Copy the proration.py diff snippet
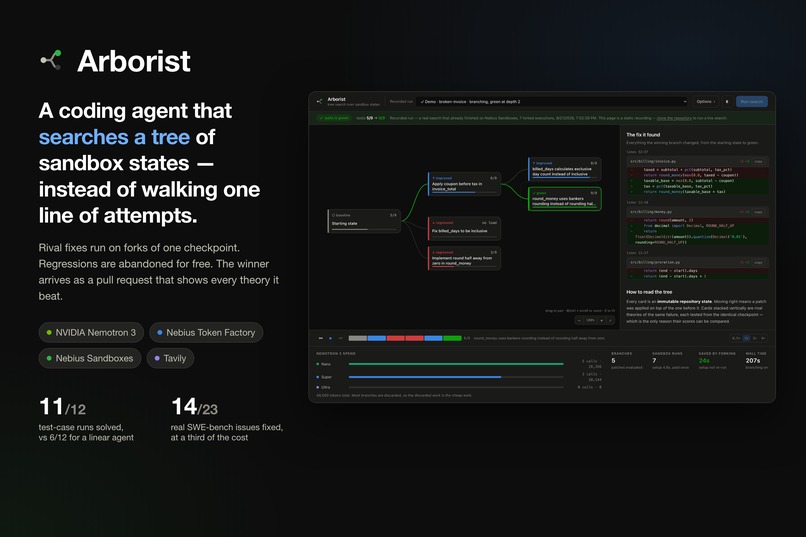 758,262
